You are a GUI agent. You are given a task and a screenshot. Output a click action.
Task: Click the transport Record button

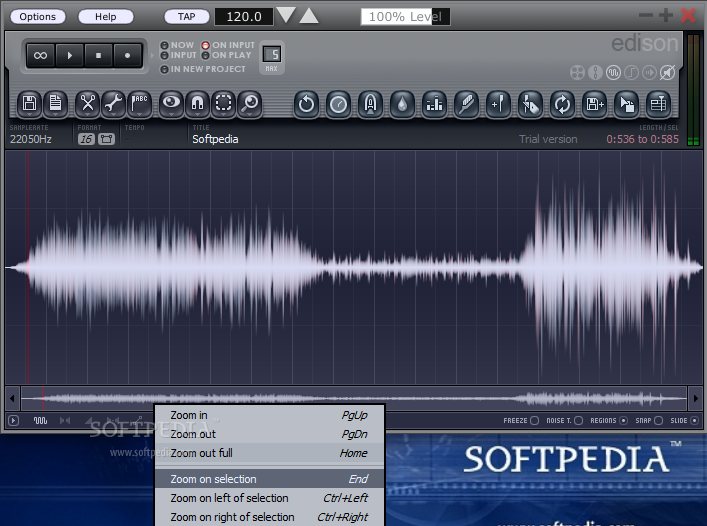point(128,55)
